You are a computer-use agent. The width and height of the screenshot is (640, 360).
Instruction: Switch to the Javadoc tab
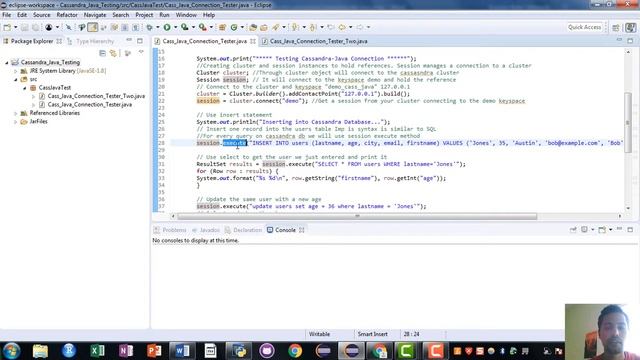pyautogui.click(x=206, y=230)
